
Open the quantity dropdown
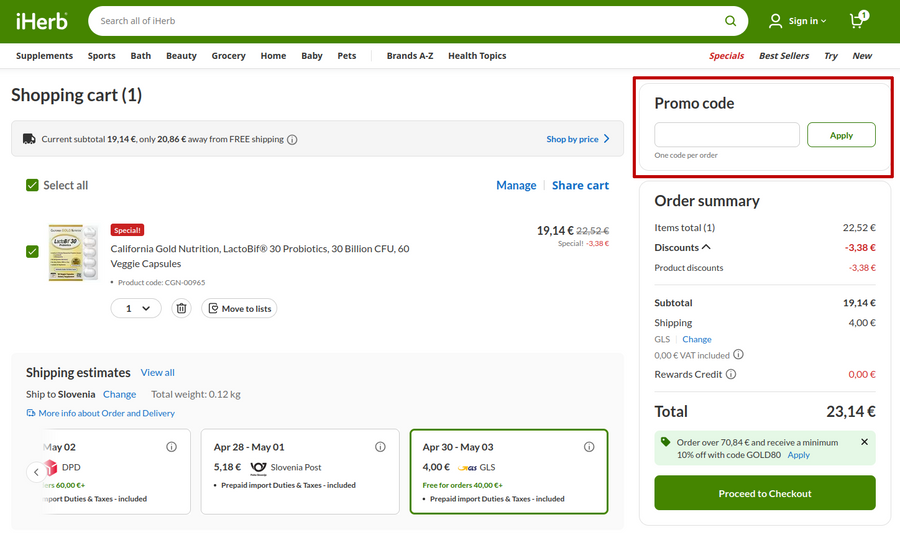point(136,309)
